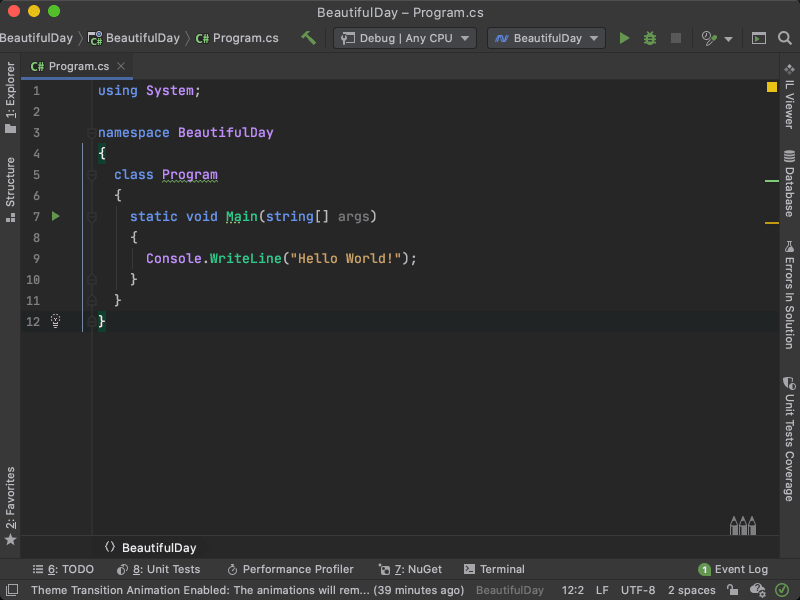Click the BeautifulDay context label in status bar
This screenshot has height=600, width=800.
point(510,590)
